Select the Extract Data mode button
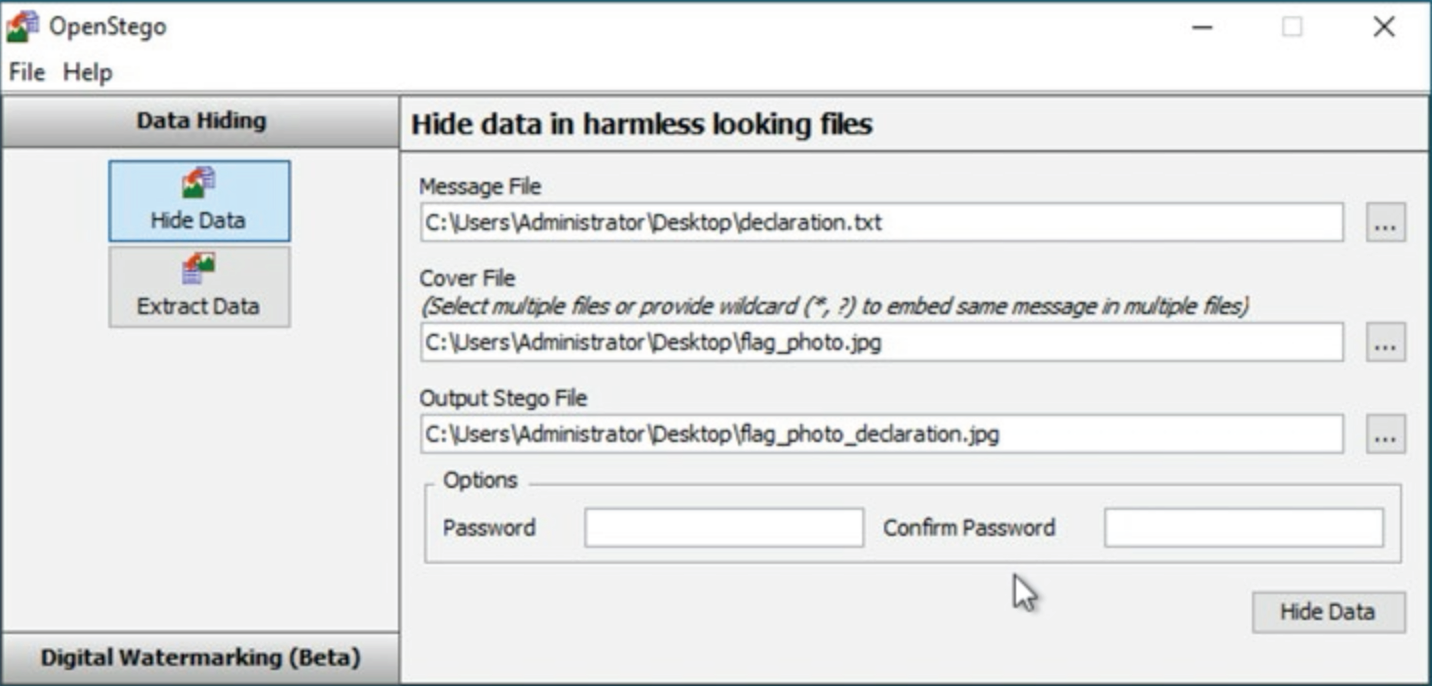Screen dimensions: 1432x686 199,287
